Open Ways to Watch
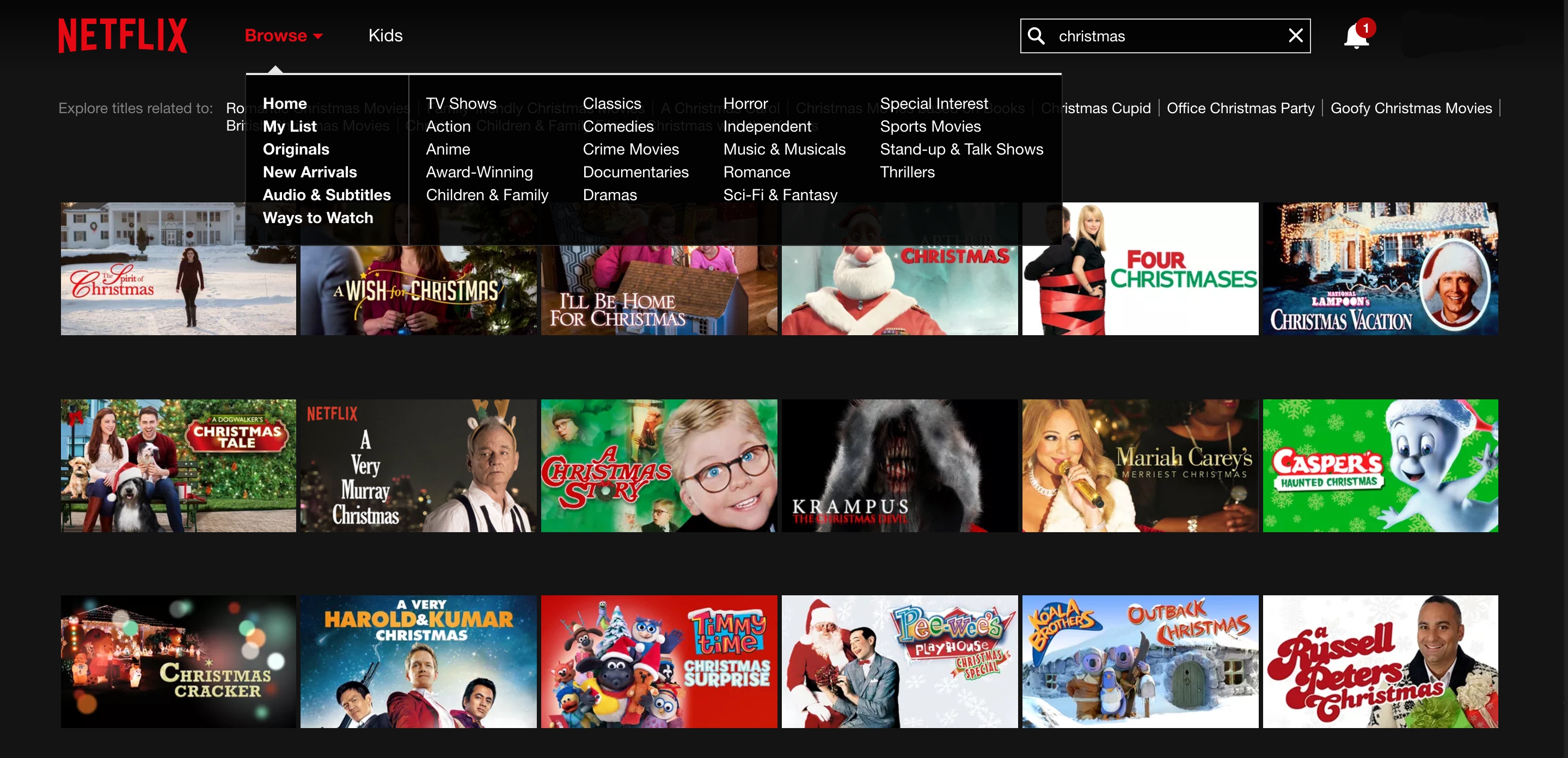The width and height of the screenshot is (1568, 758). 318,218
